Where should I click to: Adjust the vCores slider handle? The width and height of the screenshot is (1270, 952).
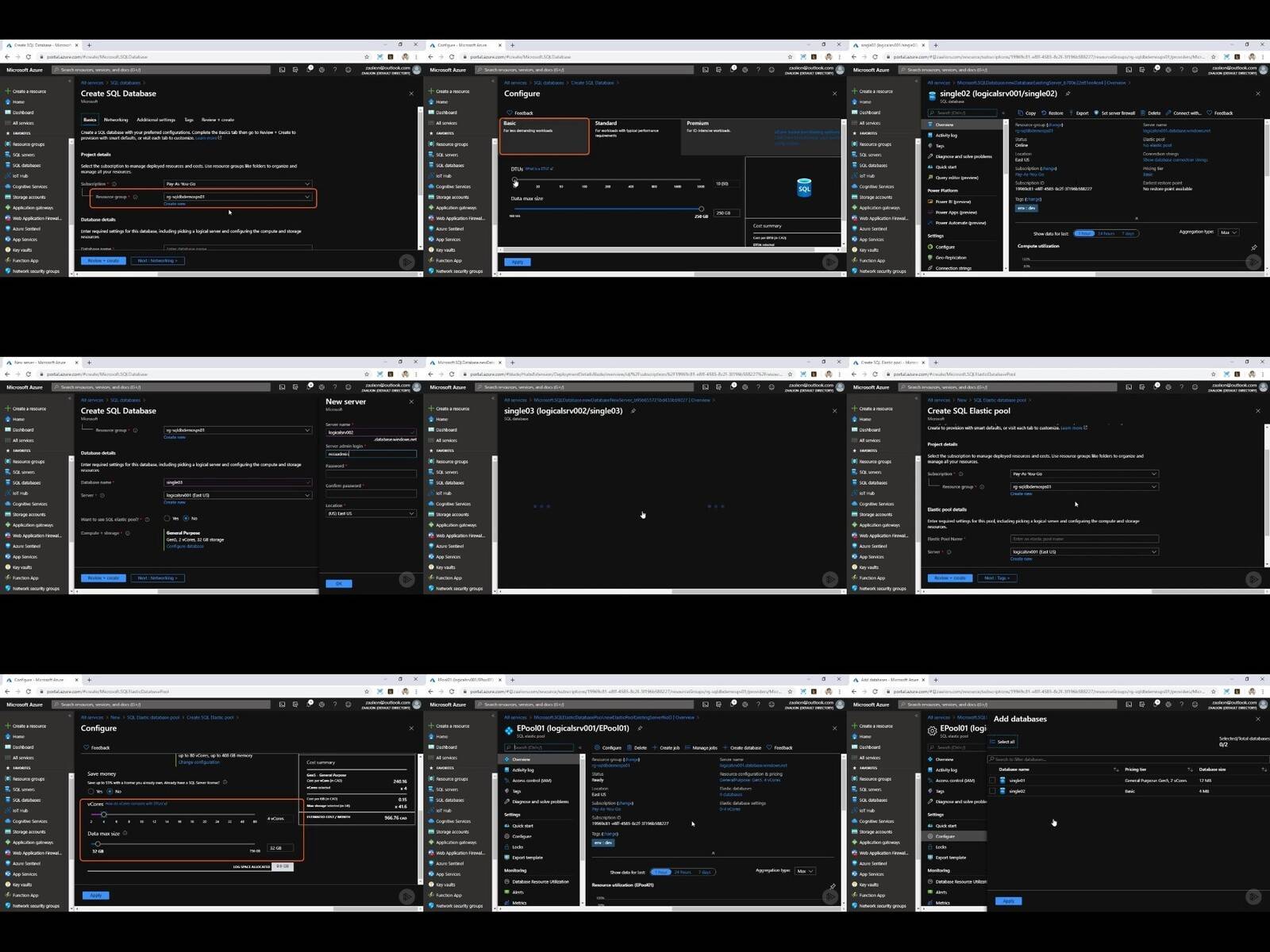point(103,815)
